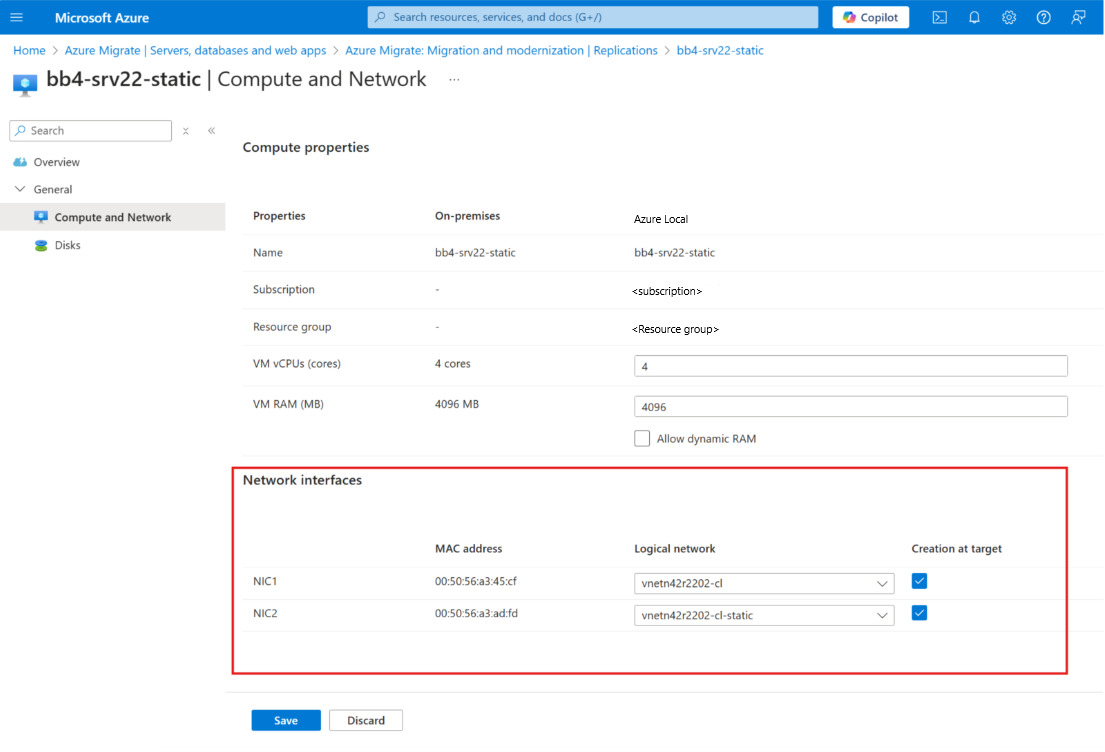Screen dimensions: 1105x752
Task: Click the VM vCPUs input showing 4
Action: (851, 366)
